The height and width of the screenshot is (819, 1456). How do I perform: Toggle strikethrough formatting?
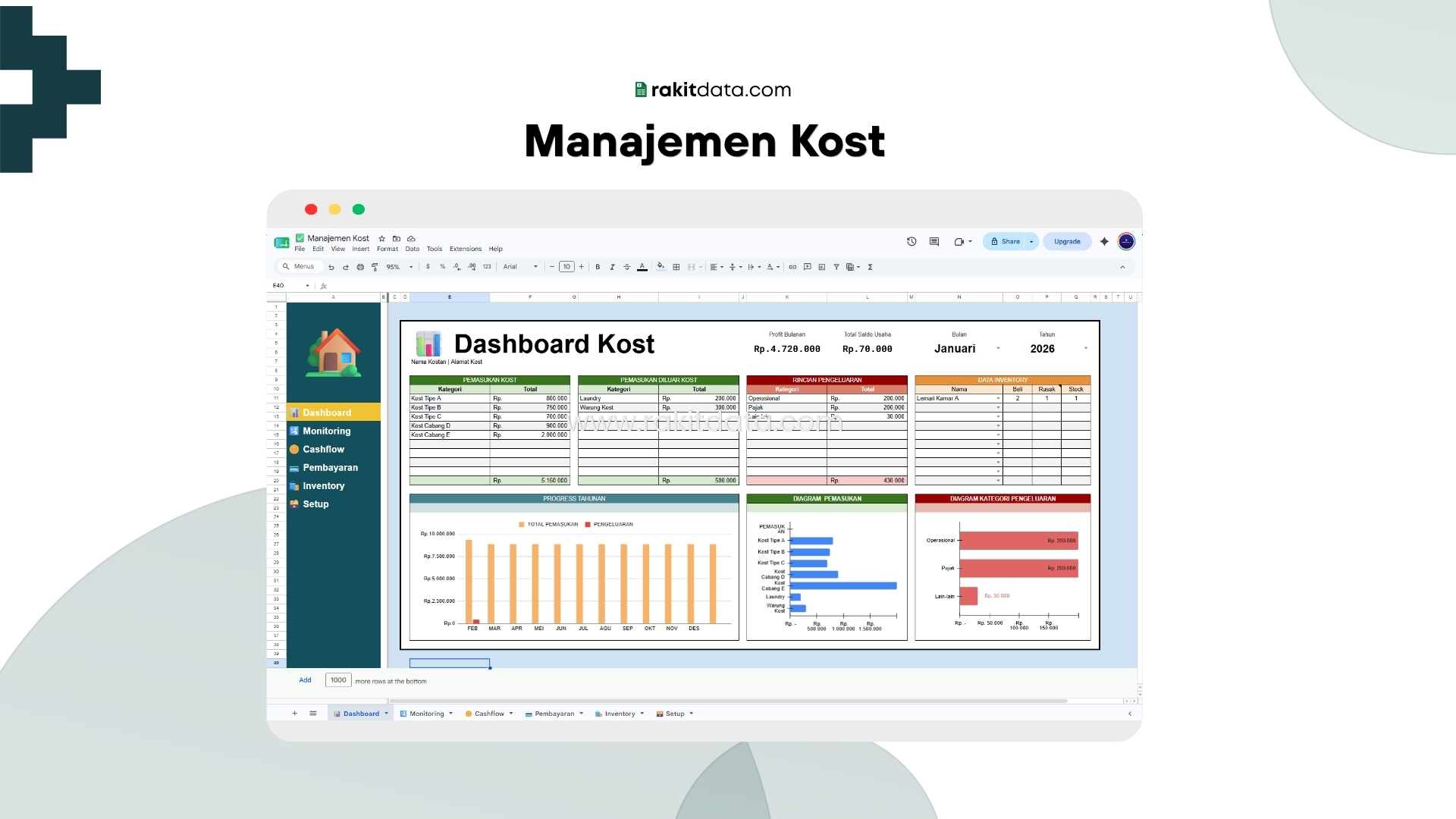click(x=626, y=267)
